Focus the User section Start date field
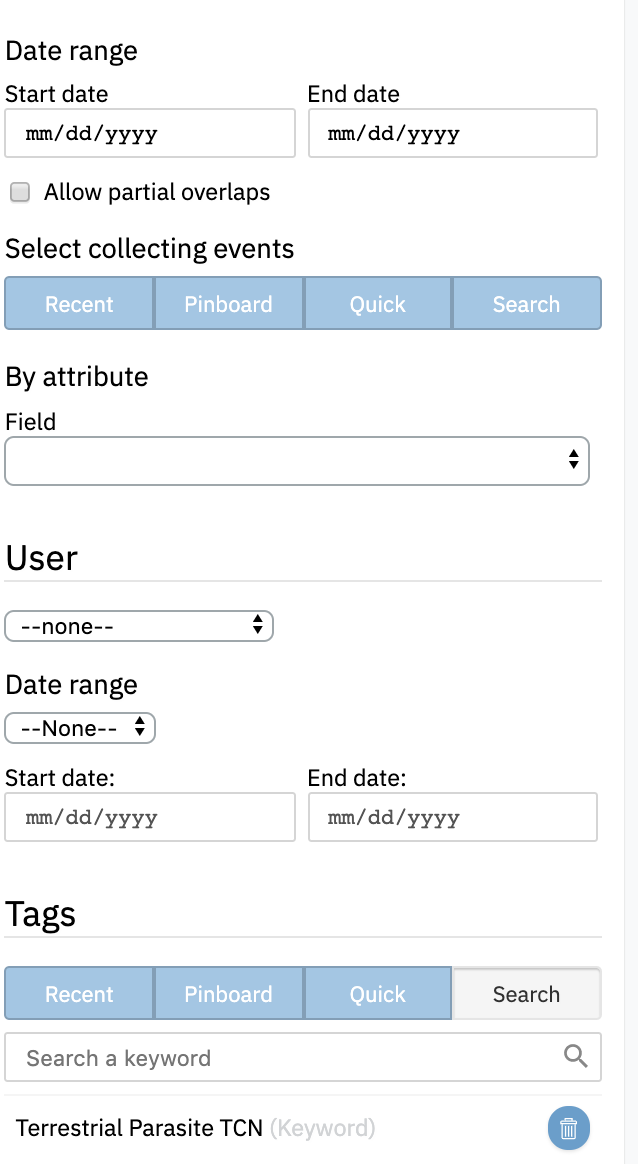 point(150,817)
